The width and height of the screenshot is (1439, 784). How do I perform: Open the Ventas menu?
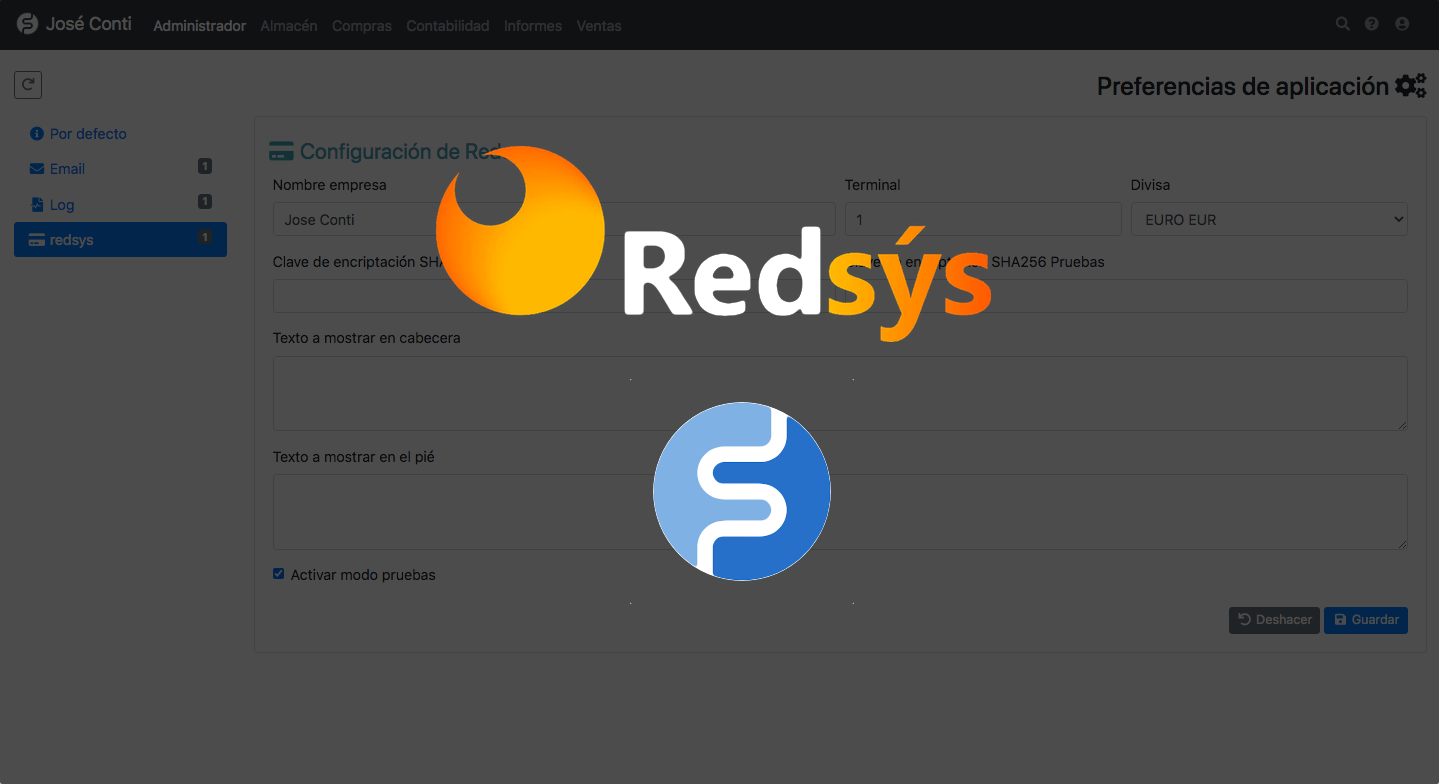click(598, 26)
